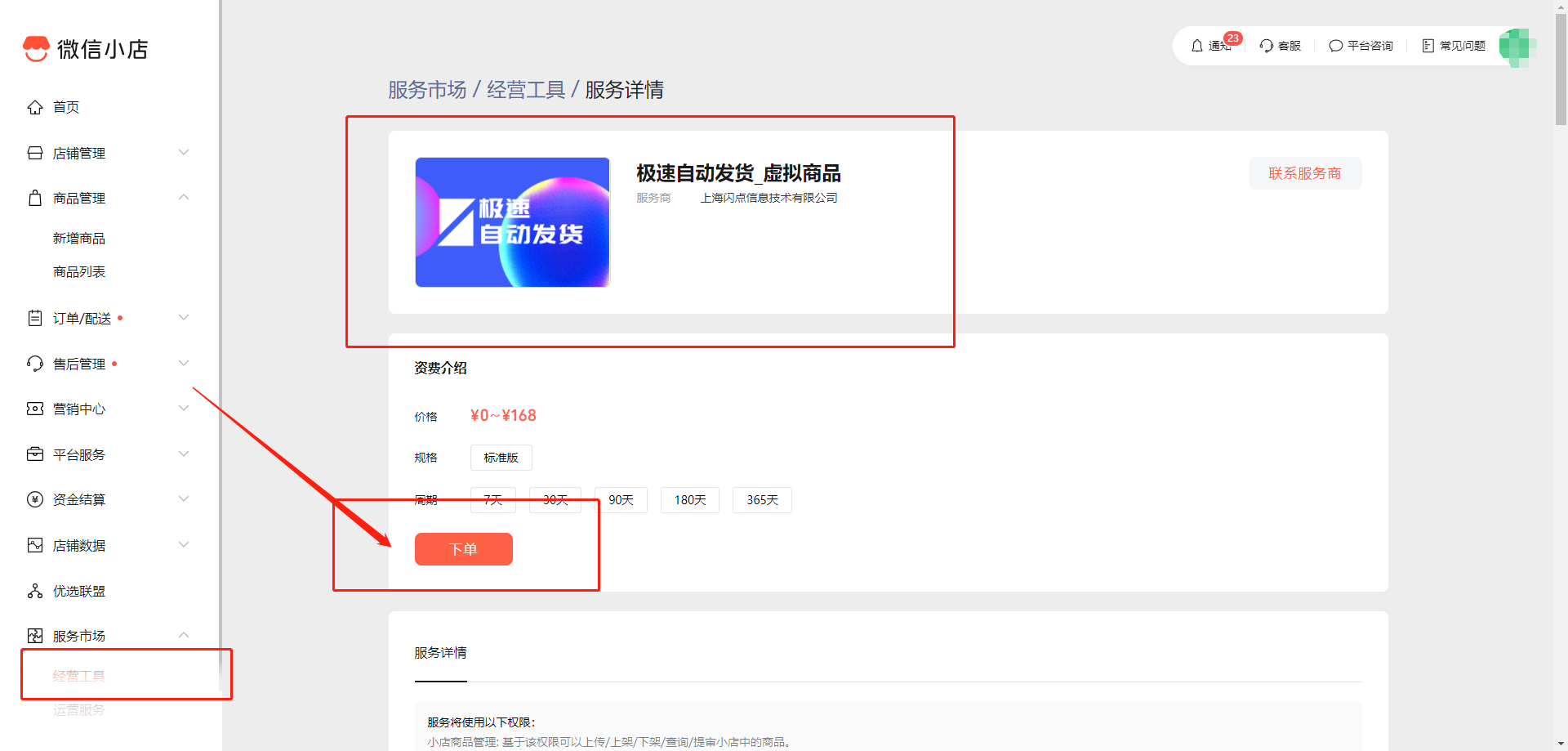Image resolution: width=1568 pixels, height=751 pixels.
Task: Select the 365天 period option
Action: [x=762, y=500]
